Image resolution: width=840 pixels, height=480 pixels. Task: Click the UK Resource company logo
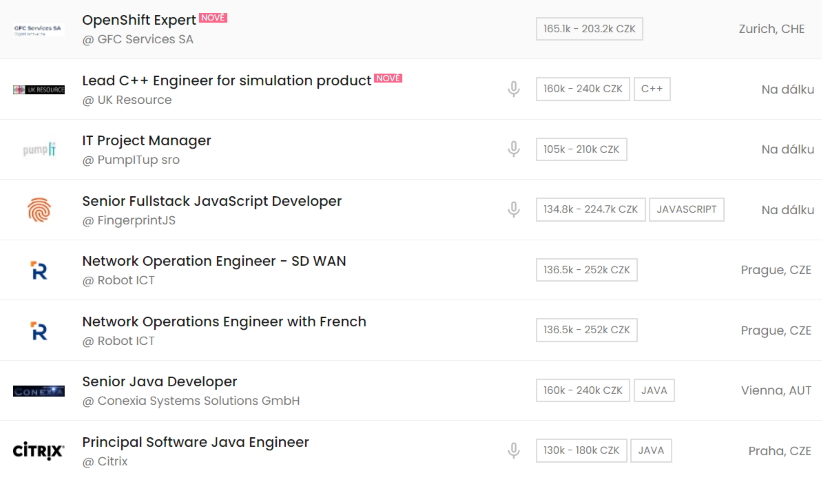(x=39, y=89)
